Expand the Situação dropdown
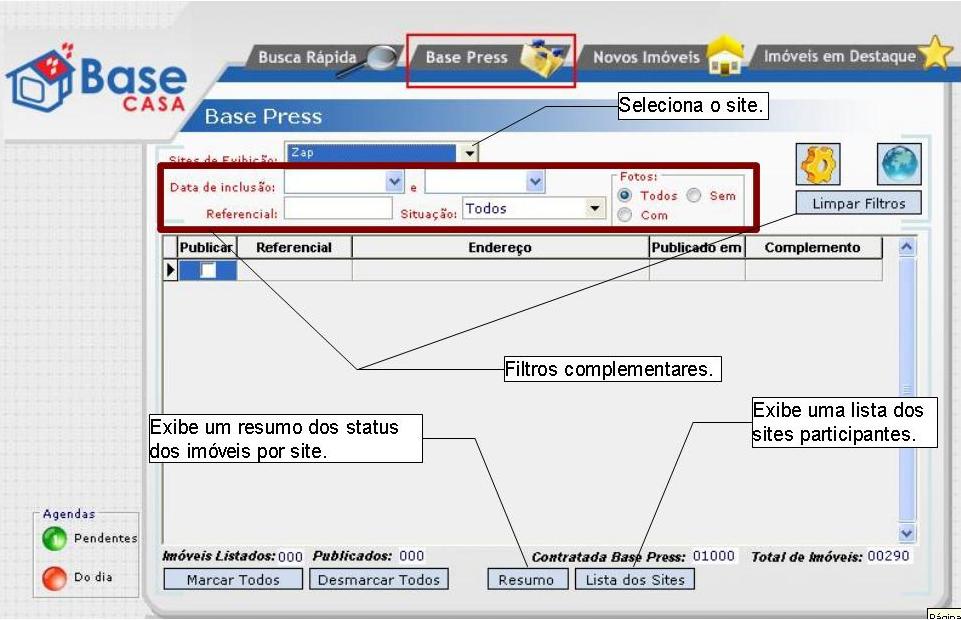 point(596,208)
